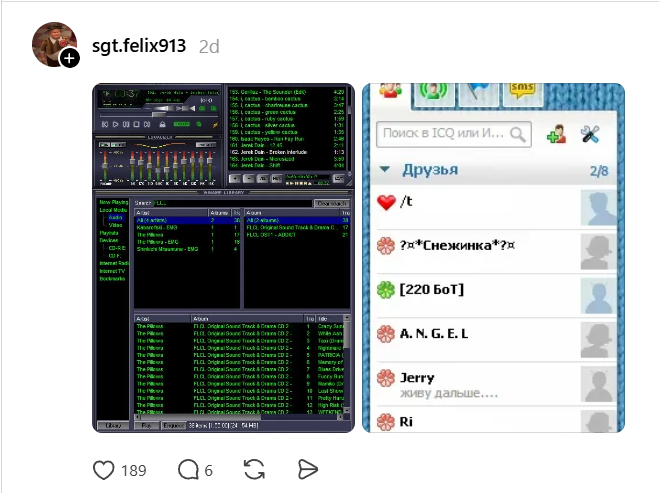Open Winamp equalizer Presets button

click(x=206, y=145)
